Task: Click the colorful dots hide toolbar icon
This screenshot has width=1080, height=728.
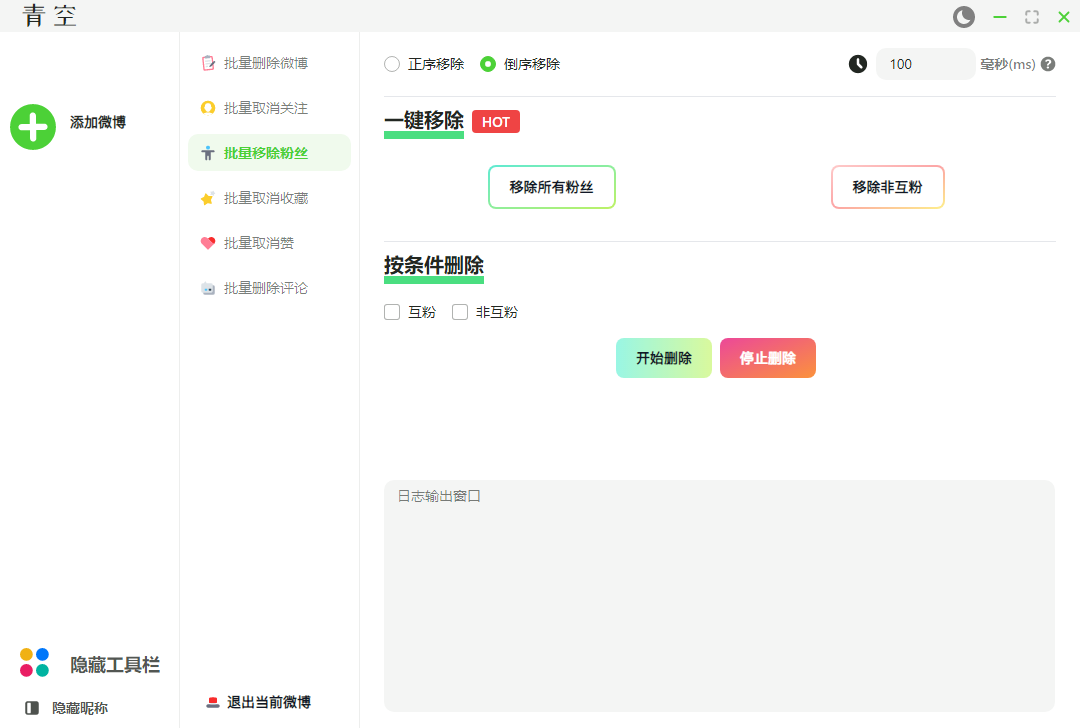Action: pyautogui.click(x=34, y=663)
